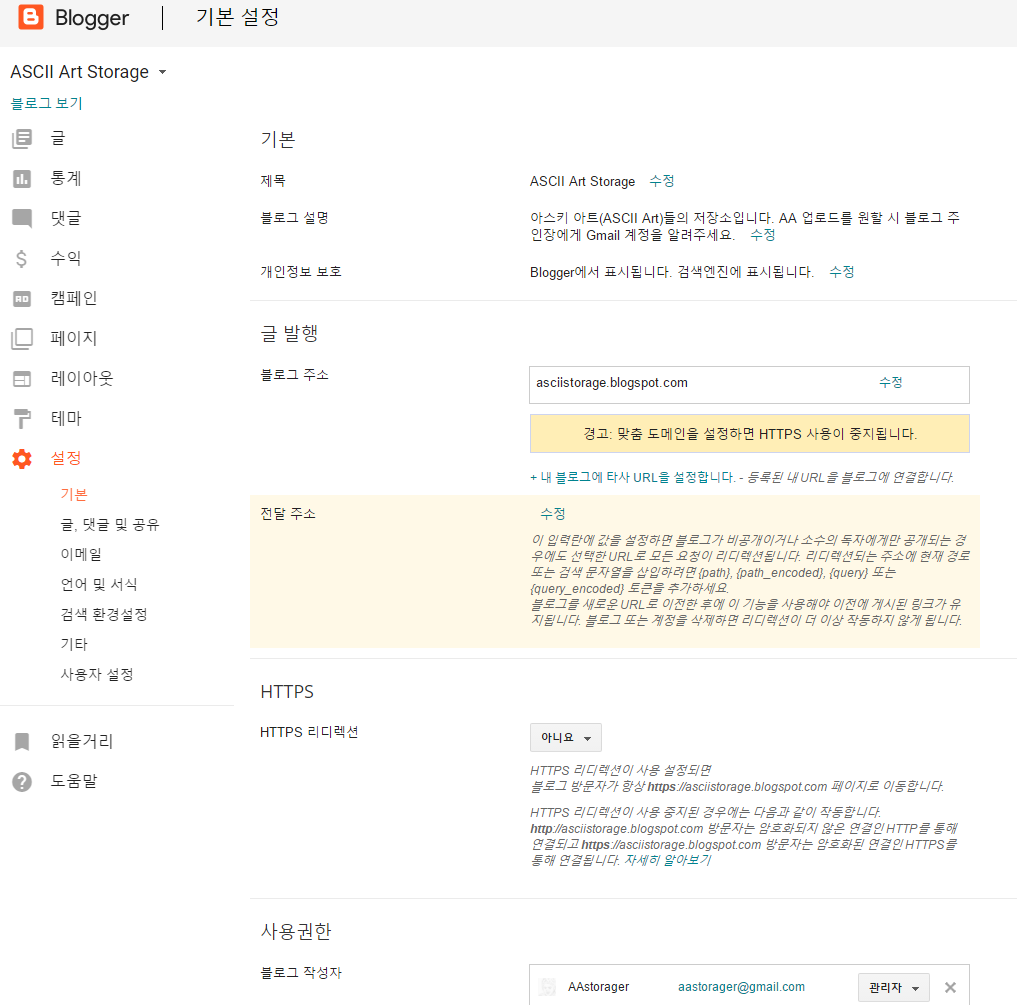Open the 글 (Posts) sidebar icon
The width and height of the screenshot is (1017, 1005).
(22, 139)
